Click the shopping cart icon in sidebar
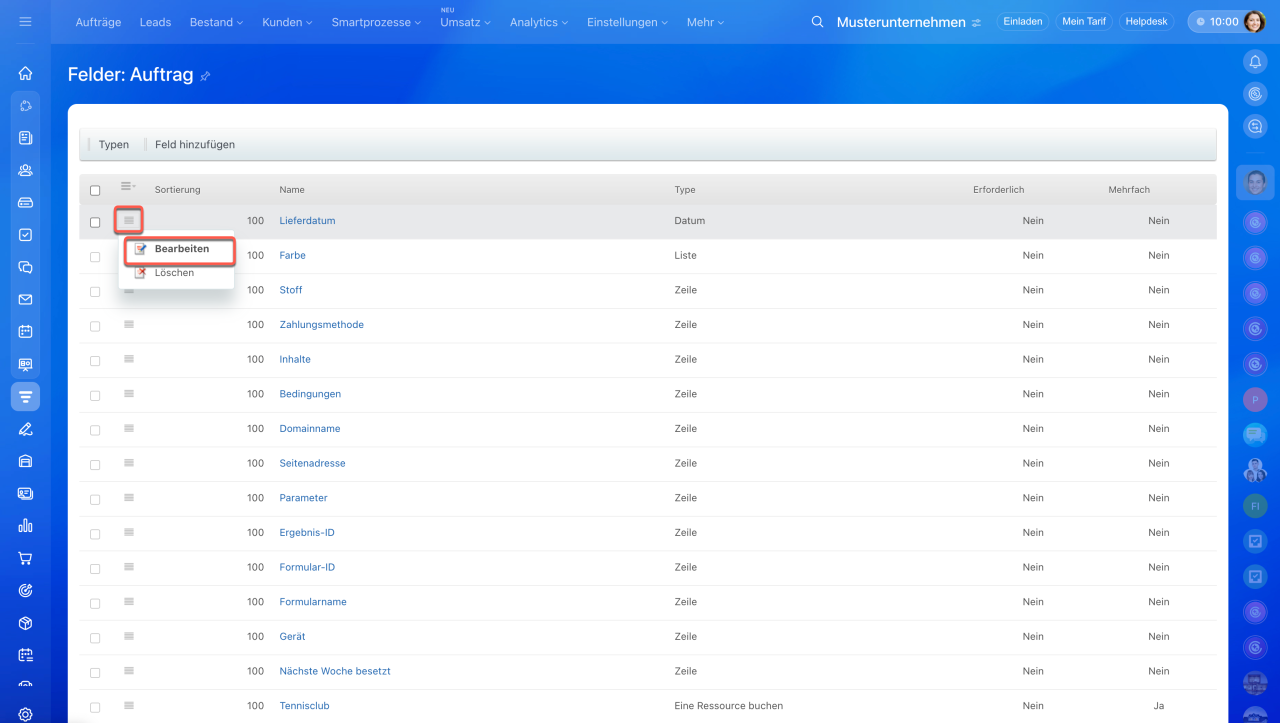1280x723 pixels. [25, 558]
